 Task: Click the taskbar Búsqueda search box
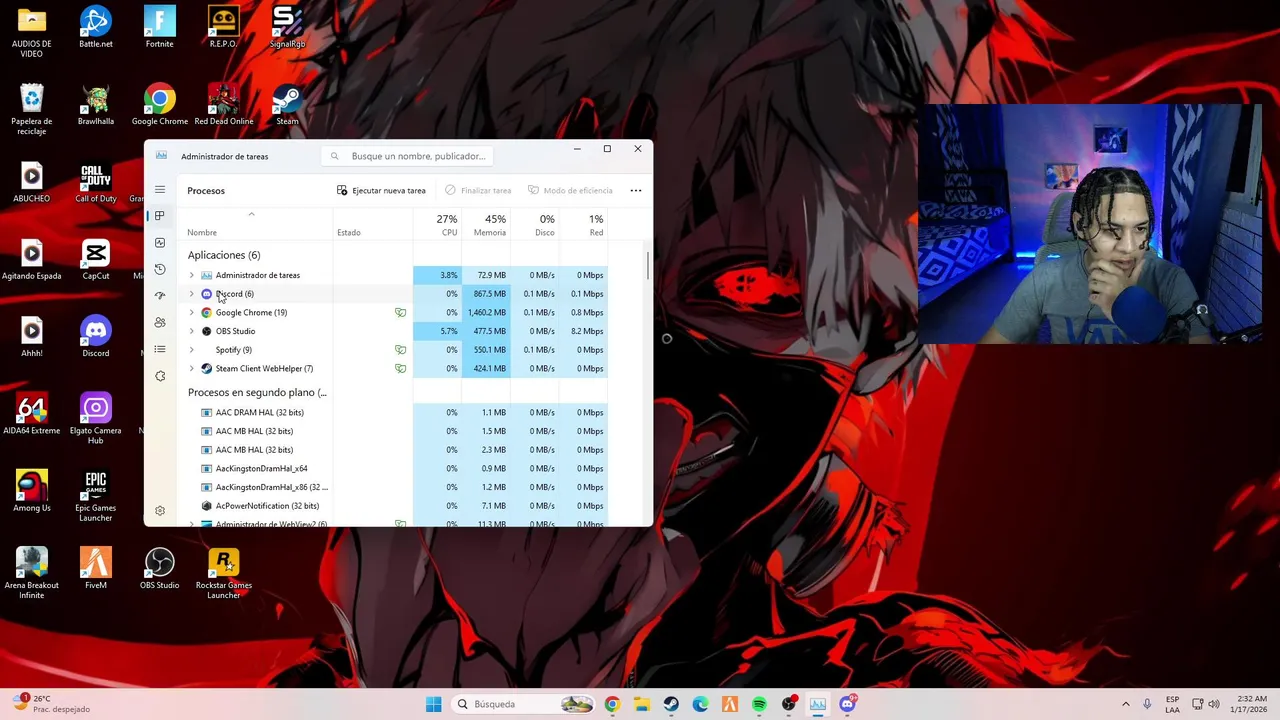pos(522,704)
